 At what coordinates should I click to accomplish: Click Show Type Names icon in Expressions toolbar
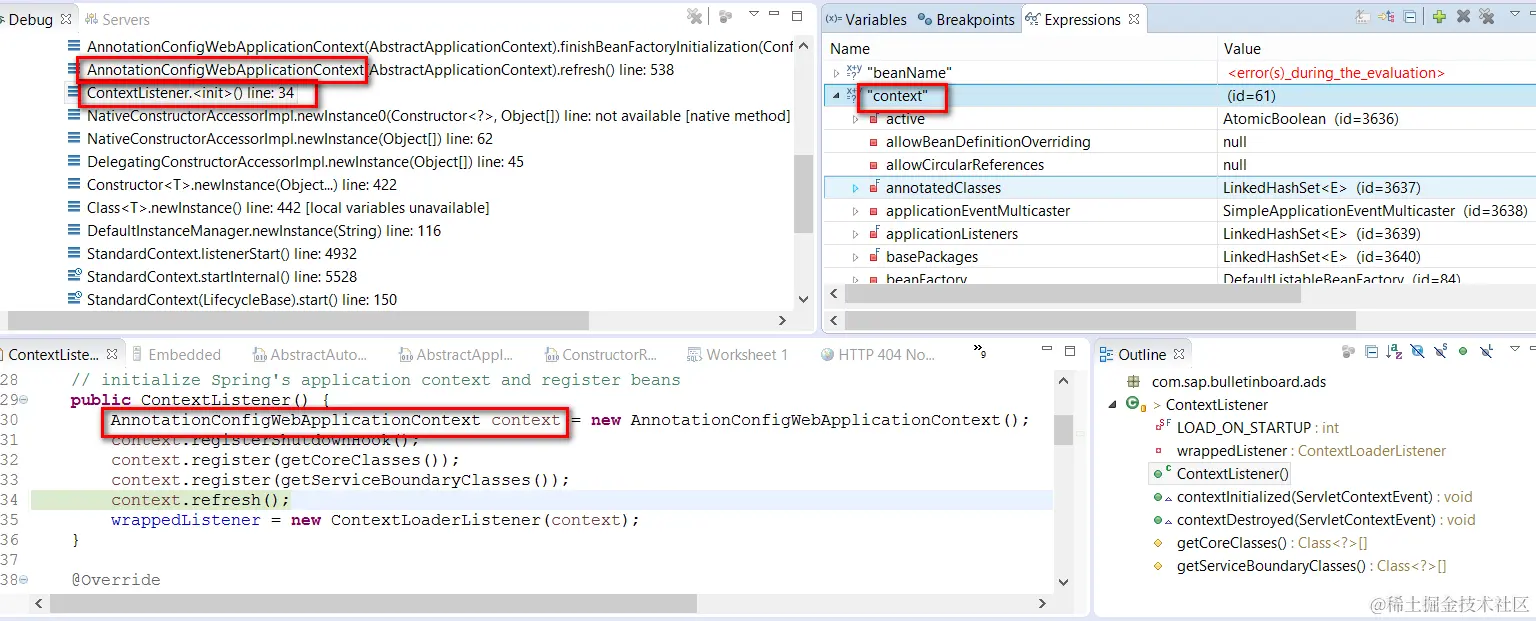click(x=1362, y=17)
